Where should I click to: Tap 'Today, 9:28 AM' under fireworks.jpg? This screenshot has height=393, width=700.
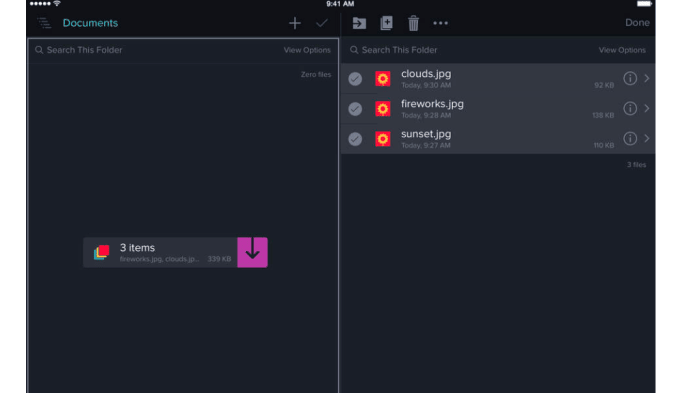tap(426, 115)
